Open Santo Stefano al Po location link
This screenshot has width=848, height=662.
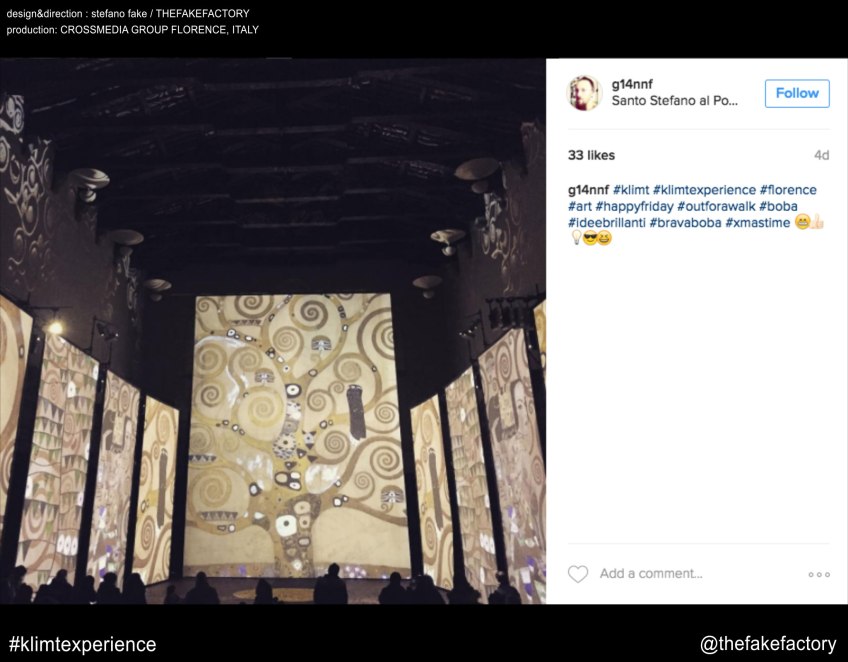click(x=674, y=101)
